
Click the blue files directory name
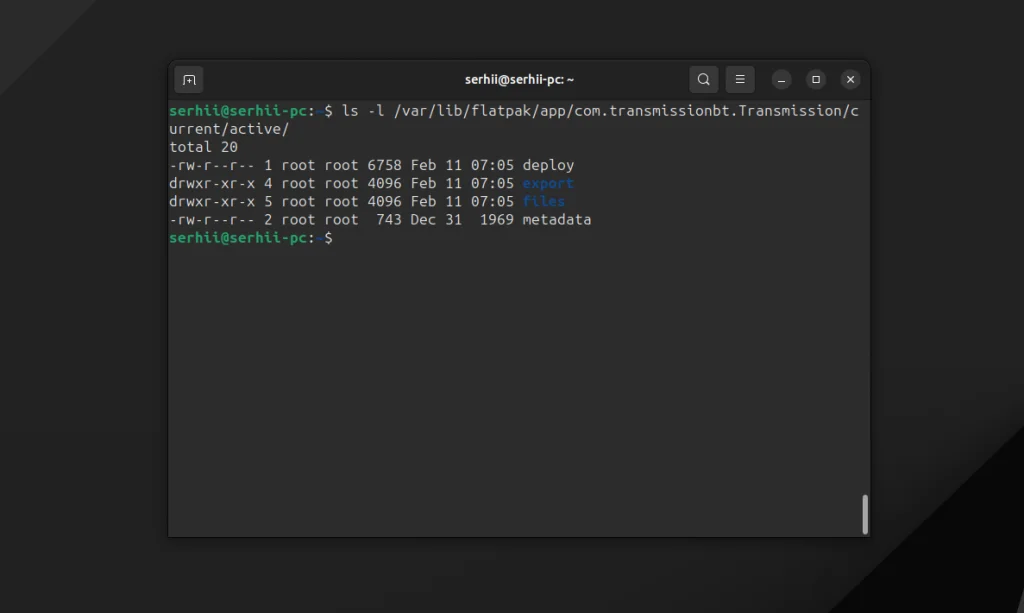pos(543,201)
